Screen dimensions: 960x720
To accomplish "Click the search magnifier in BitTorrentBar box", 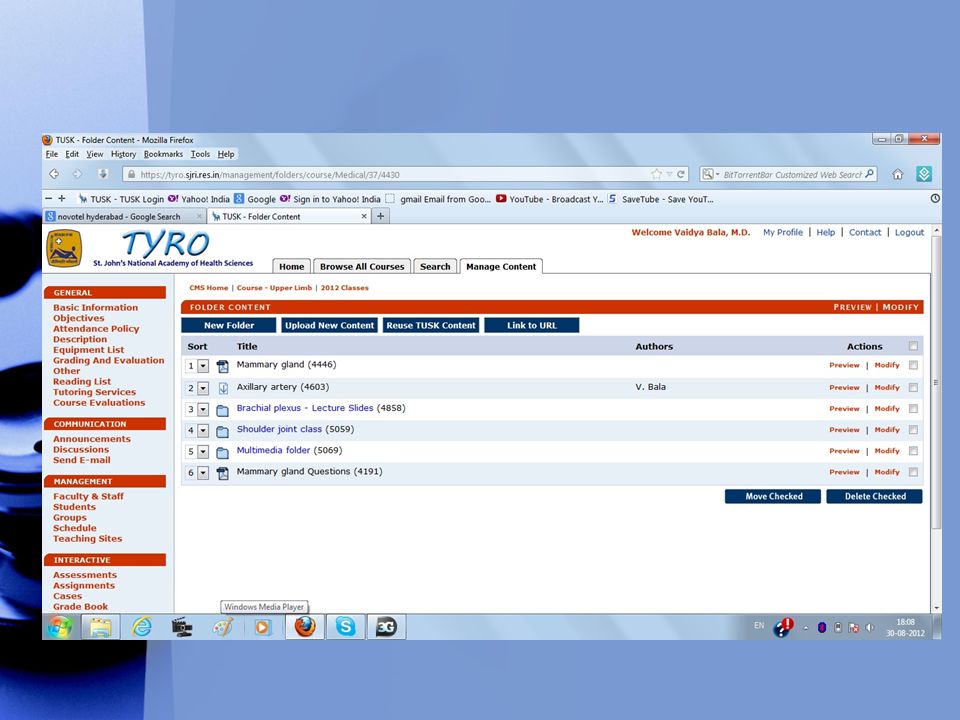I will click(869, 174).
